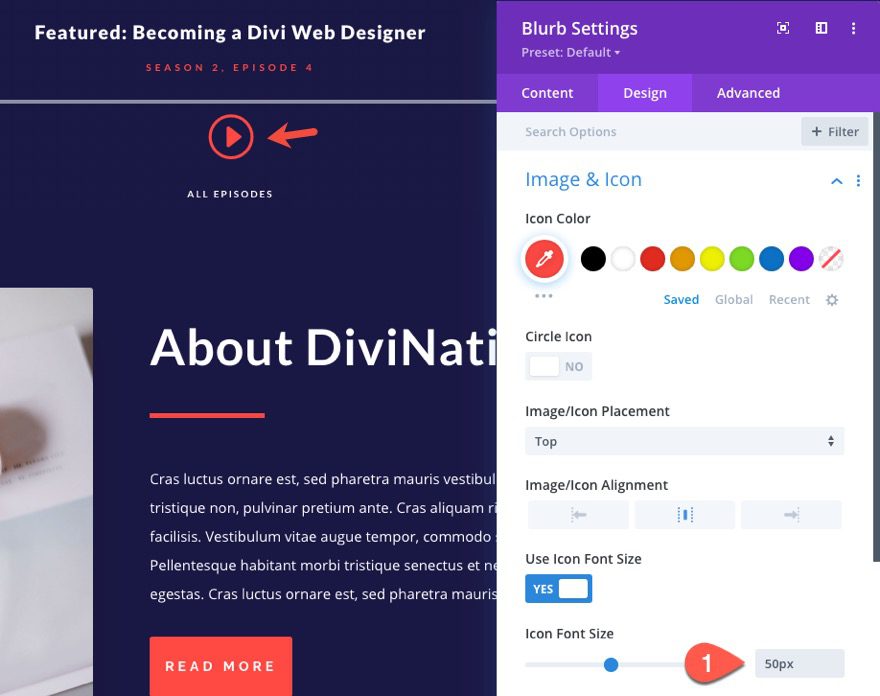Open the Image/Icon Placement dropdown
This screenshot has height=696, width=880.
tap(684, 441)
